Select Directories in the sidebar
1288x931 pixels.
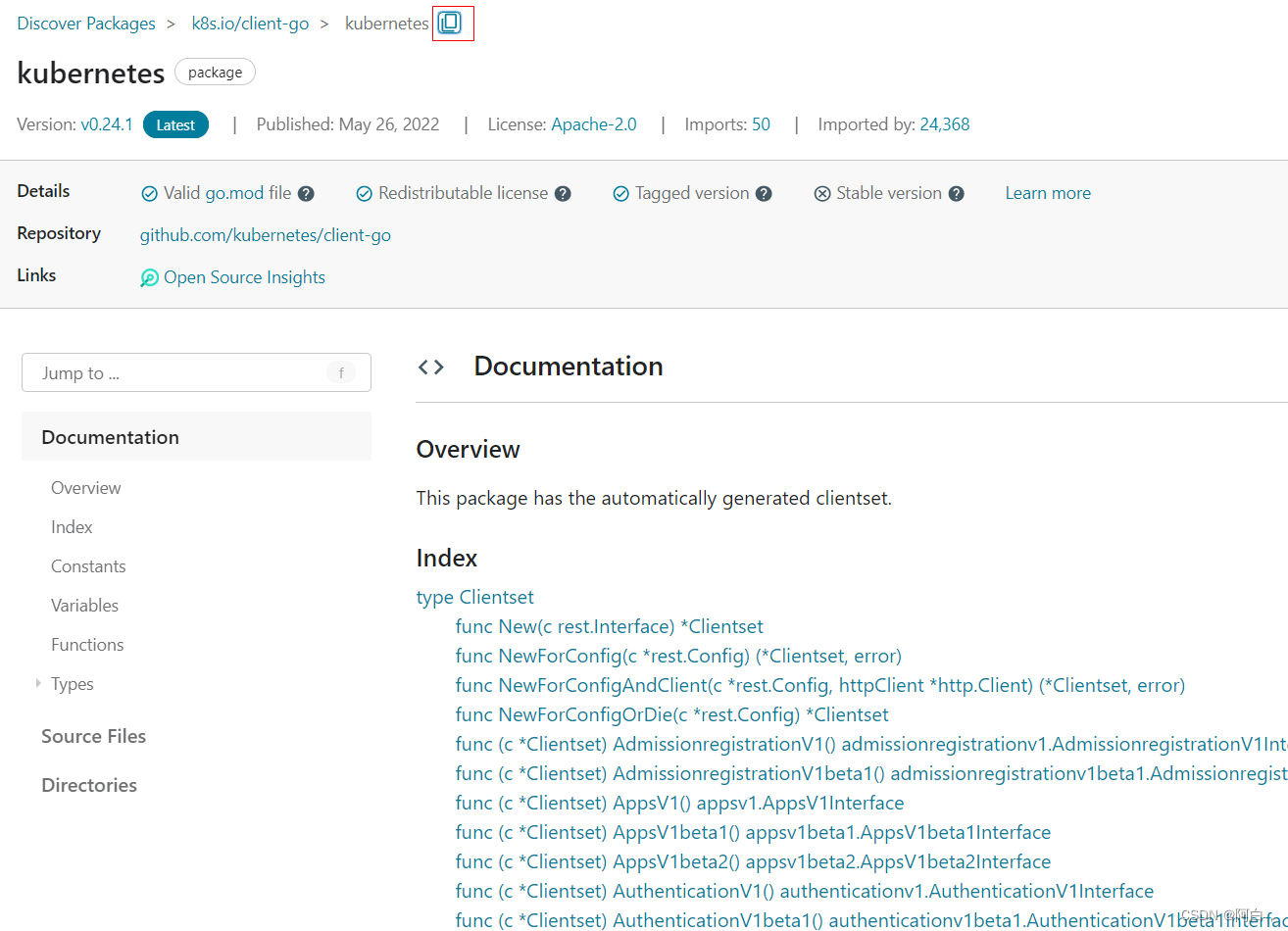click(89, 785)
